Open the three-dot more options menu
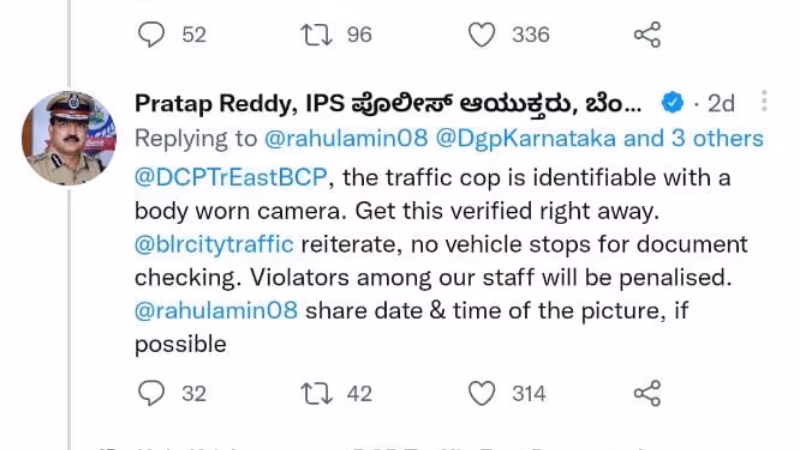The height and width of the screenshot is (450, 800). 764,101
